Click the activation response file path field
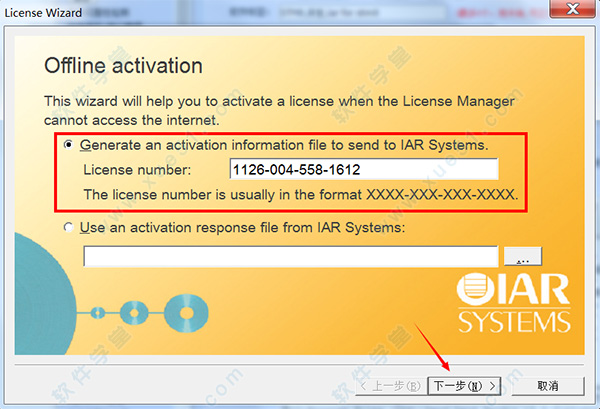Viewport: 600px width, 409px height. pos(291,256)
